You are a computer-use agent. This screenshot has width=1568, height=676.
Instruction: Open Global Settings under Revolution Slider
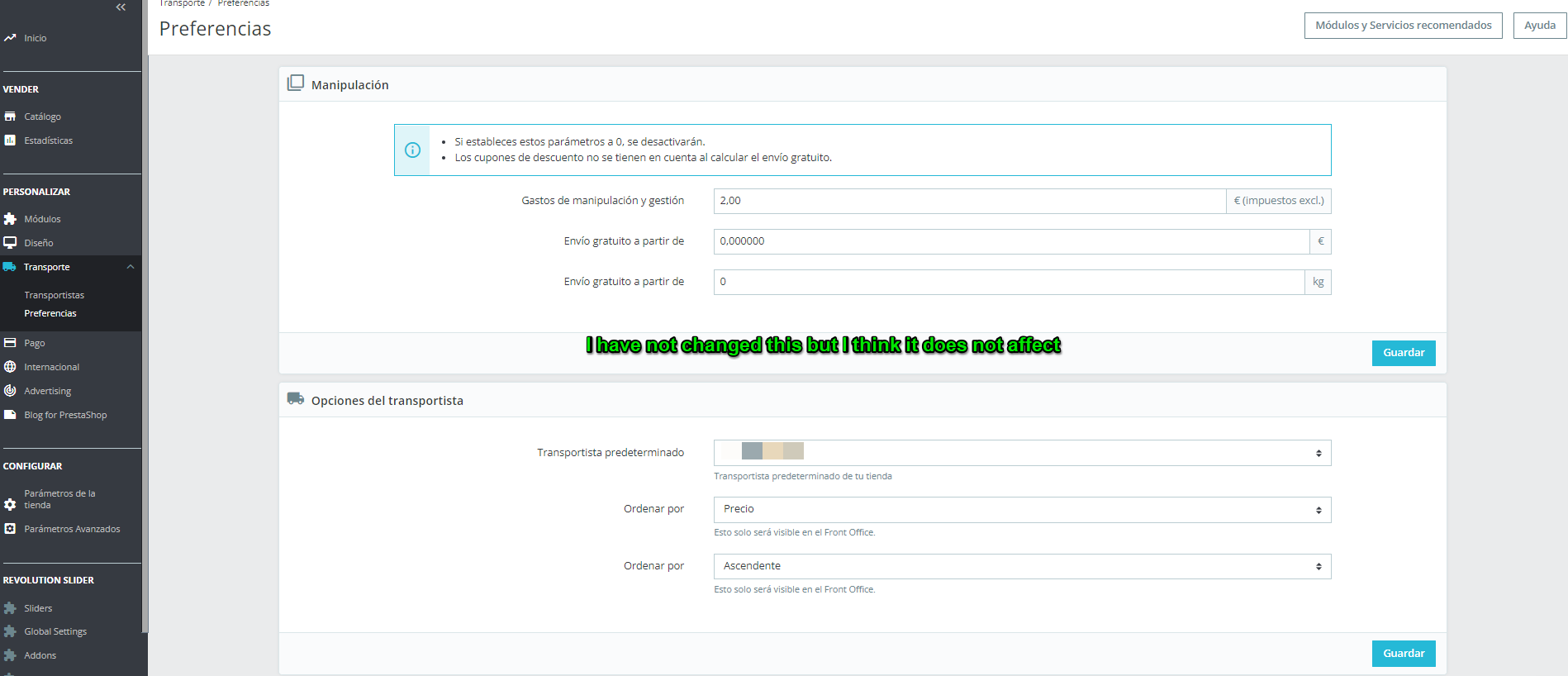pyautogui.click(x=55, y=631)
